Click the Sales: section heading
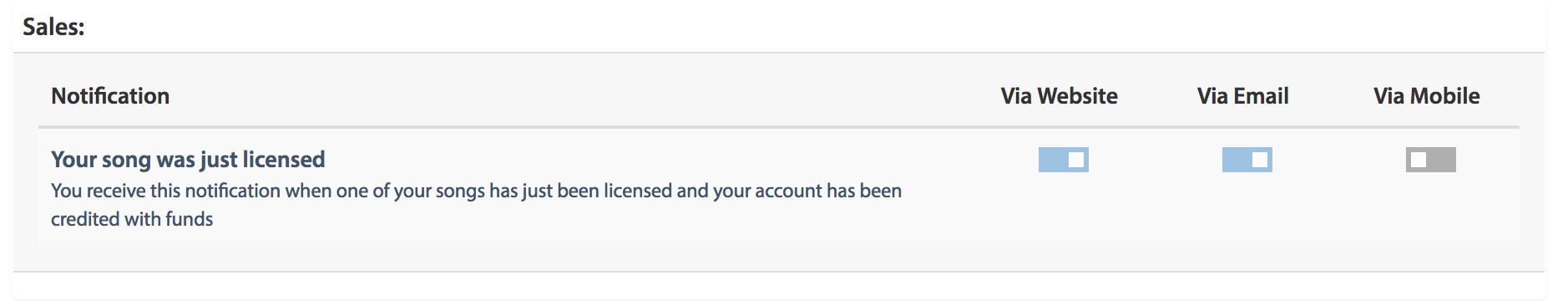The width and height of the screenshot is (1568, 301). [x=53, y=27]
